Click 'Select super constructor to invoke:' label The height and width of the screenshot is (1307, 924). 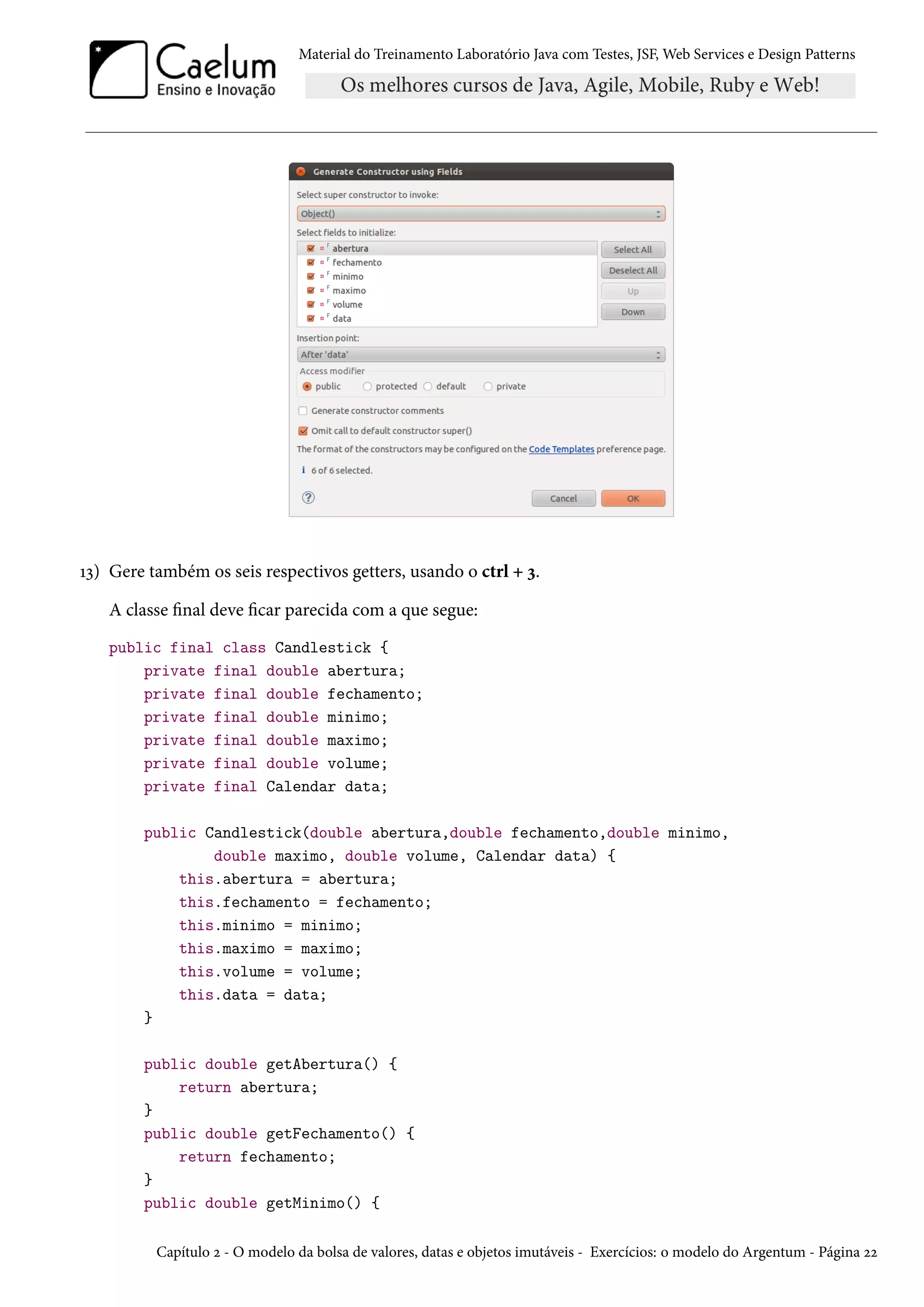click(368, 195)
